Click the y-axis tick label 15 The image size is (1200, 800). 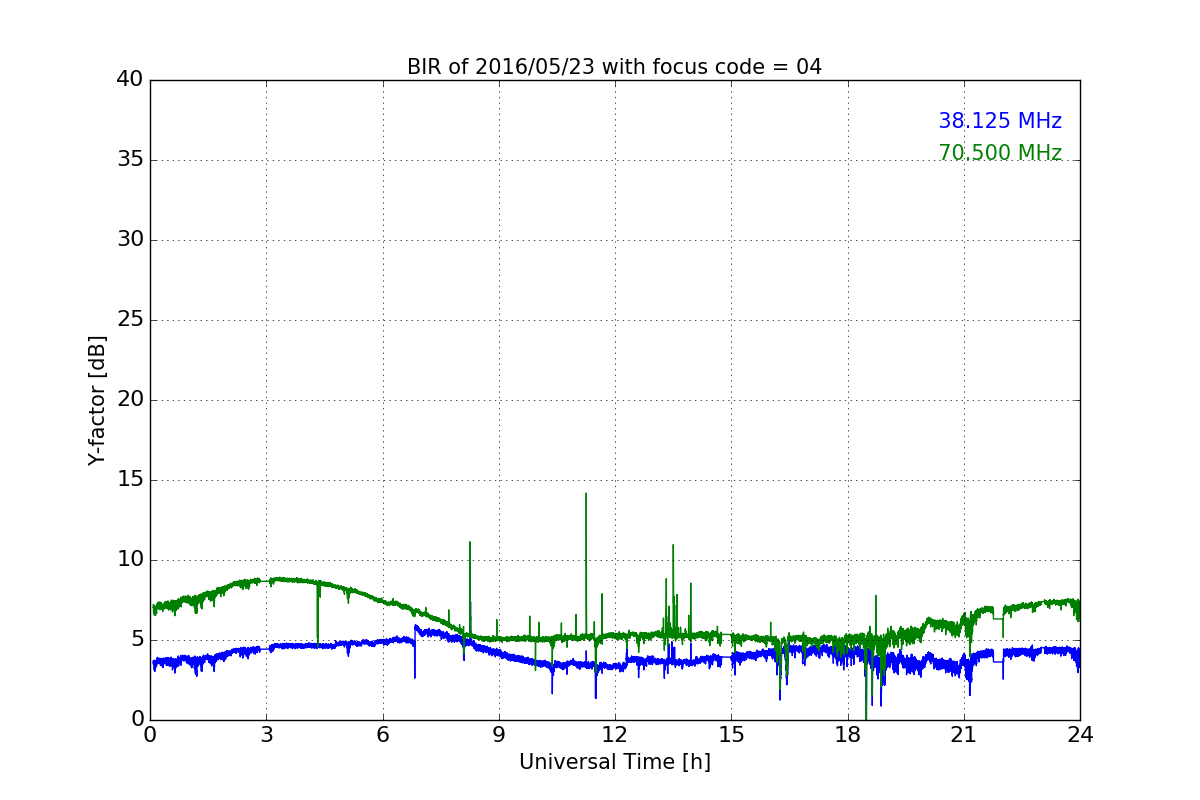[130, 480]
